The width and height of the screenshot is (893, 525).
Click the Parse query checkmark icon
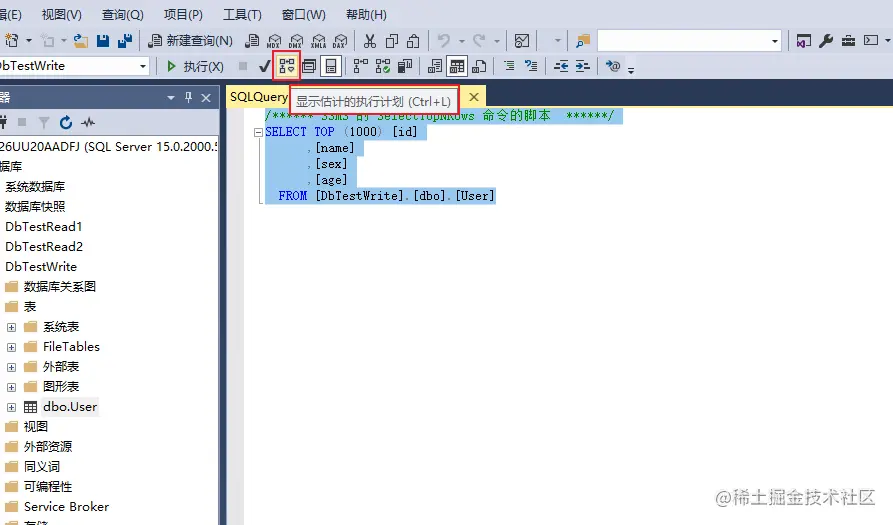point(264,67)
